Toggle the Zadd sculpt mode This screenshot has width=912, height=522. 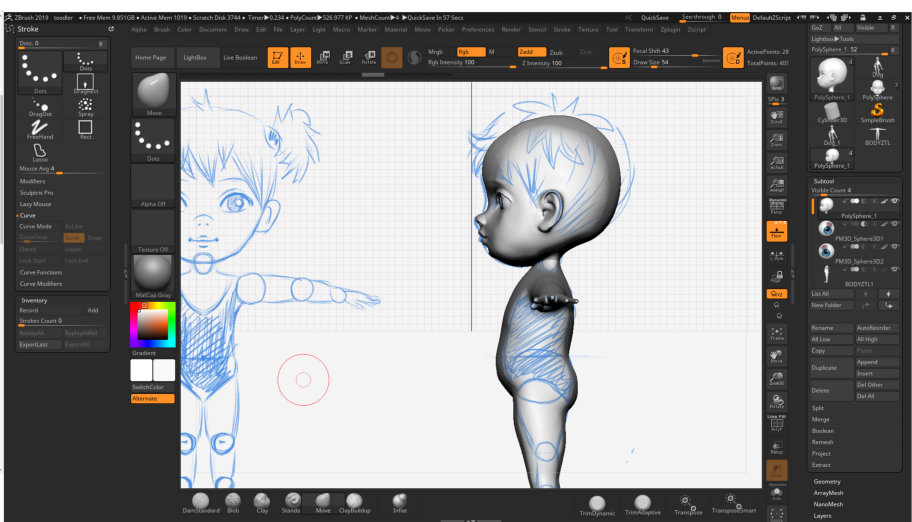pyautogui.click(x=532, y=52)
